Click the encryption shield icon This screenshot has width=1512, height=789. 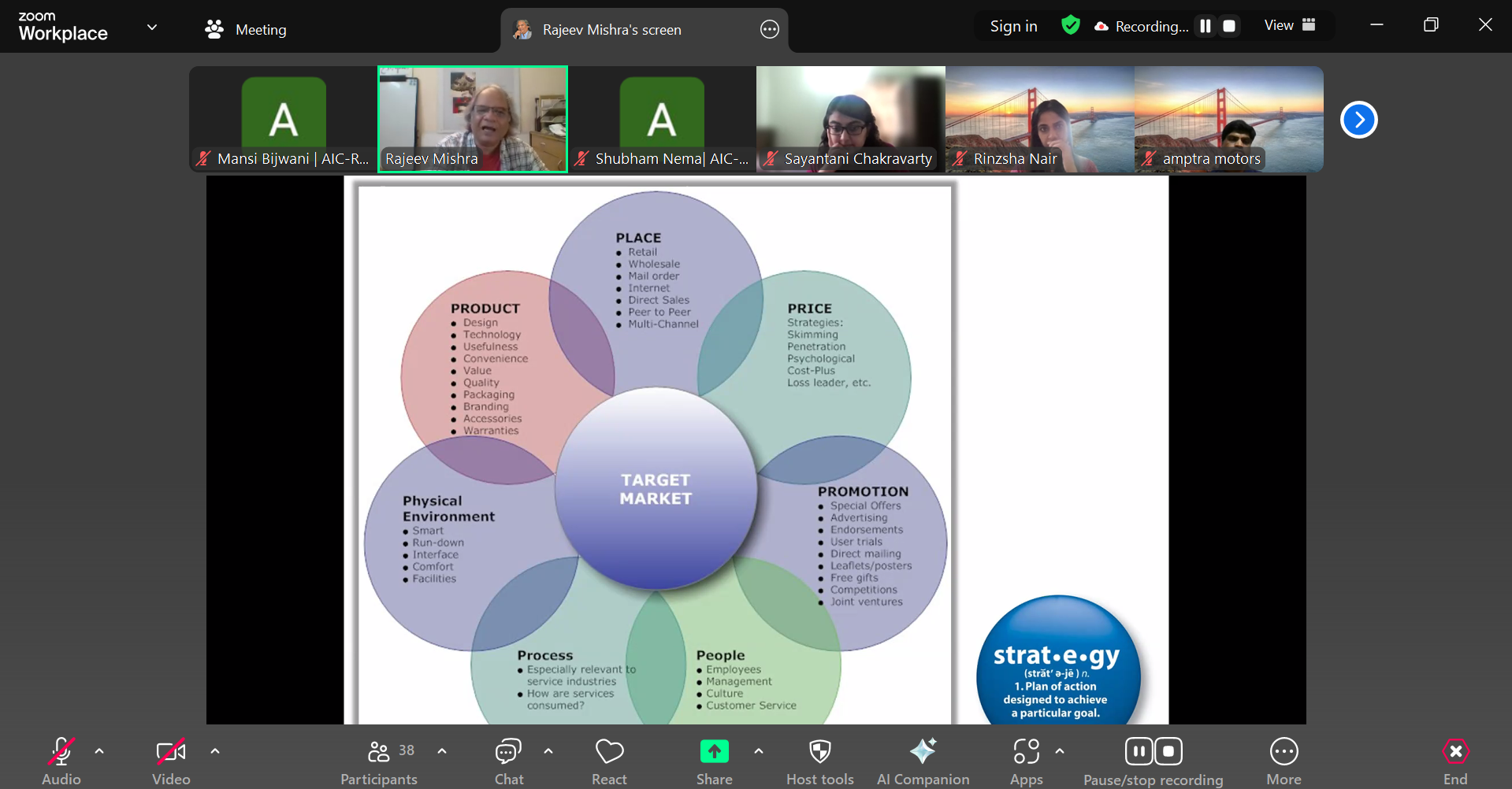click(1070, 26)
